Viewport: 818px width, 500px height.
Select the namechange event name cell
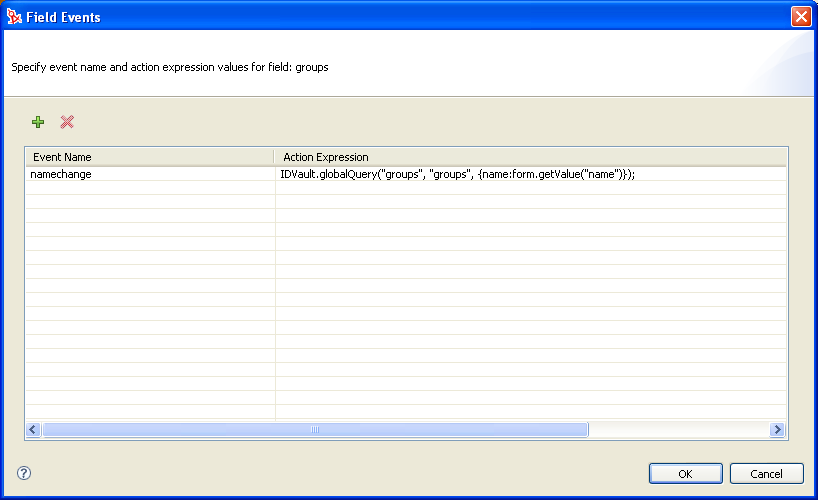(x=150, y=174)
